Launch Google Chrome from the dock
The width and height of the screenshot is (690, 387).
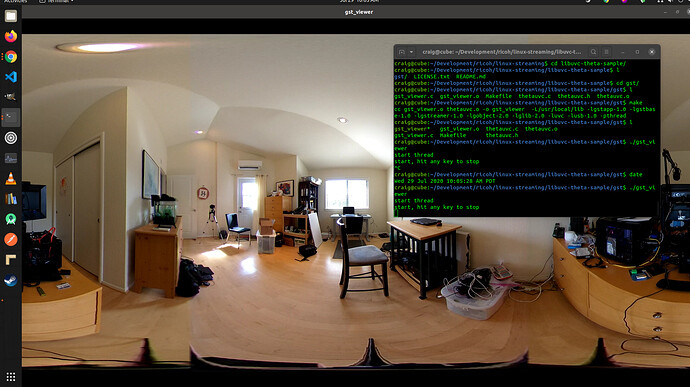[x=11, y=57]
